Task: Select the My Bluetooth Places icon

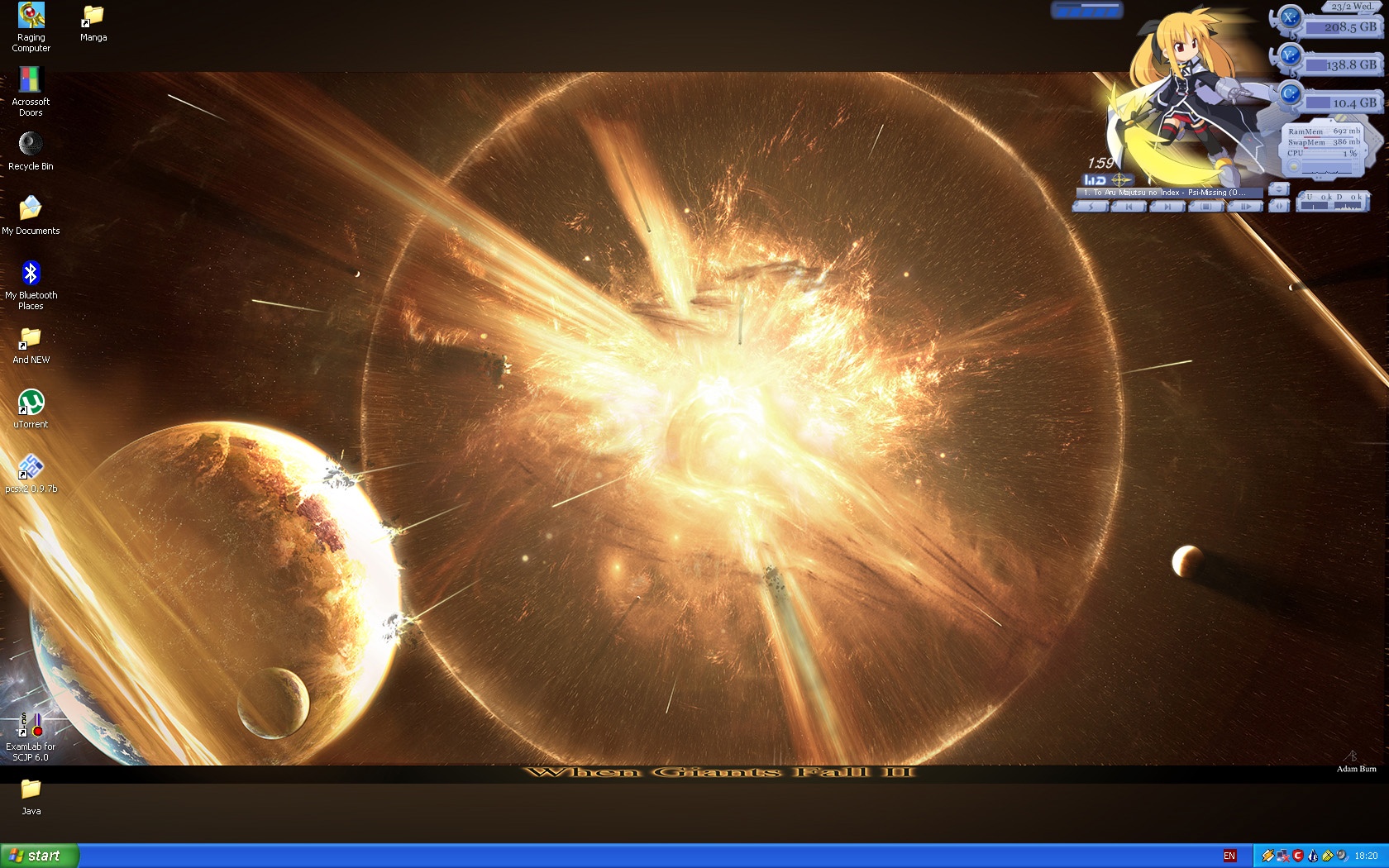Action: tap(31, 284)
